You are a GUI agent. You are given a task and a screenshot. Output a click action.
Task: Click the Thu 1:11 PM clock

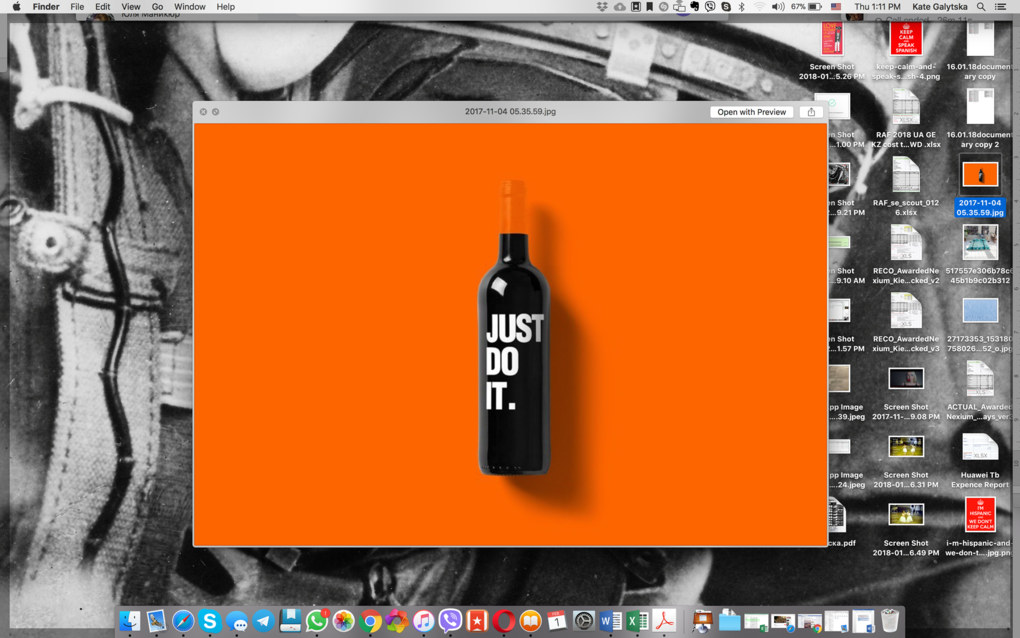pos(877,7)
